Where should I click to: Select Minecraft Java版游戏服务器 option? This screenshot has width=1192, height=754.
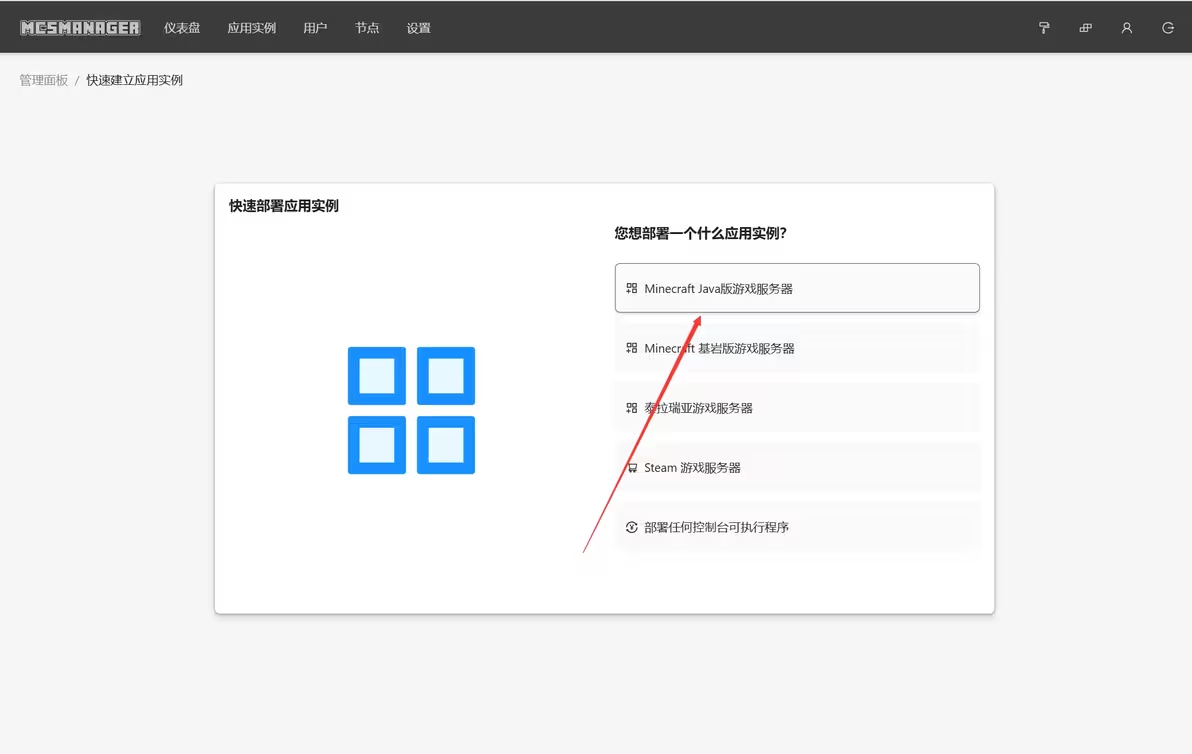point(797,288)
